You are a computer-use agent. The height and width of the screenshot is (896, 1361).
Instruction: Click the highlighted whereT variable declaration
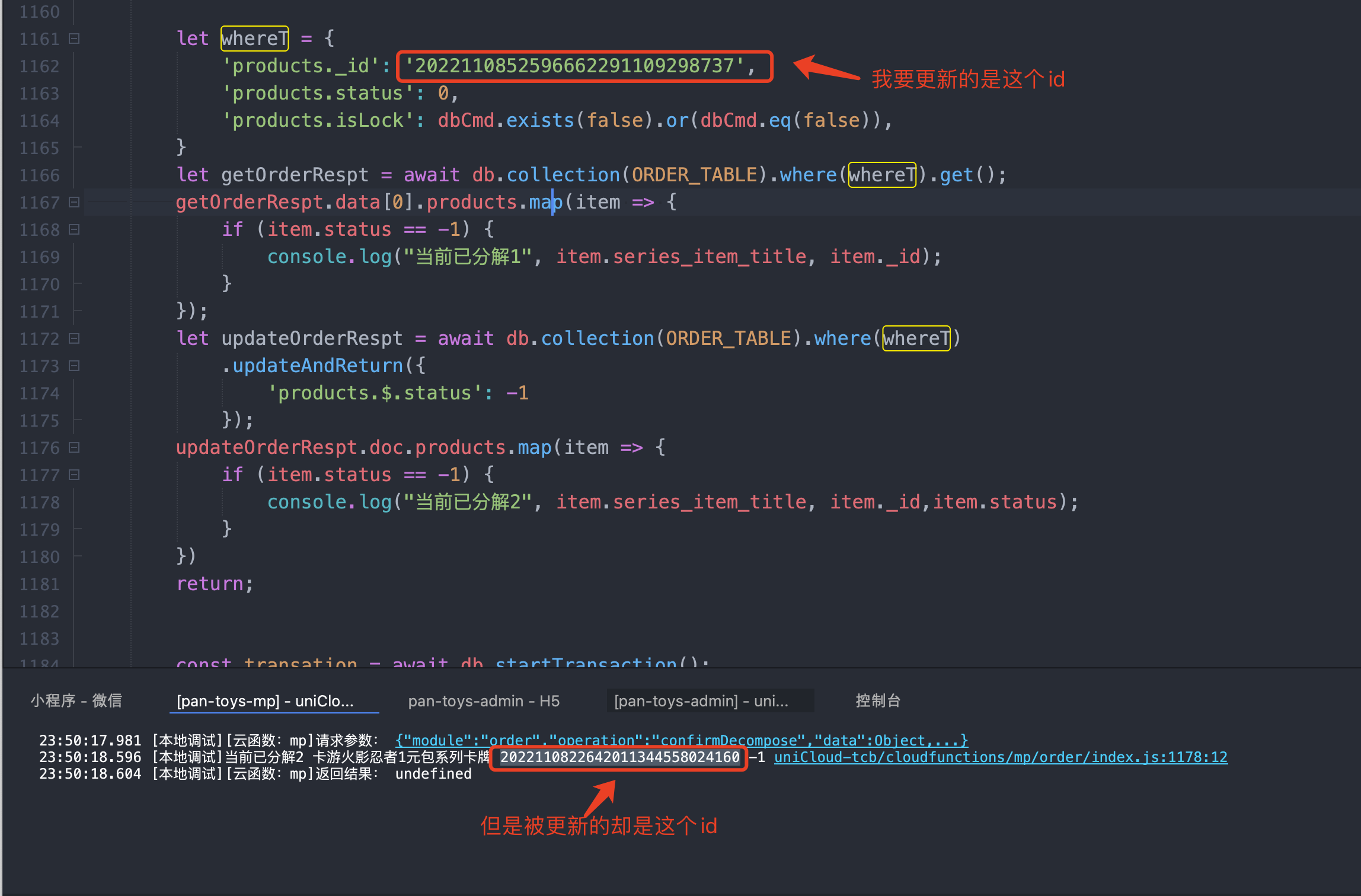coord(254,39)
